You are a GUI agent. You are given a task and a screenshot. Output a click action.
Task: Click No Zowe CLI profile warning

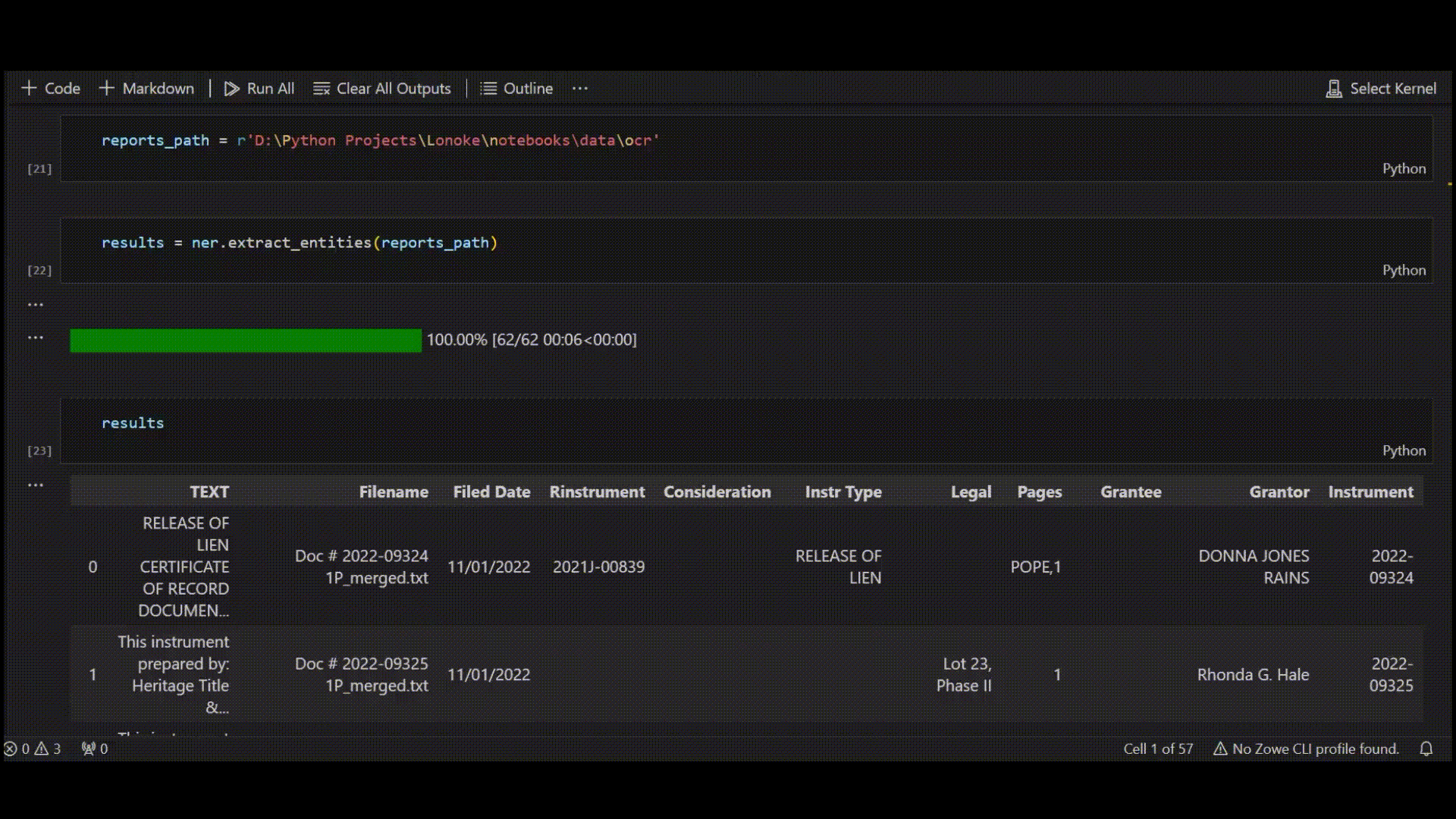click(1306, 749)
